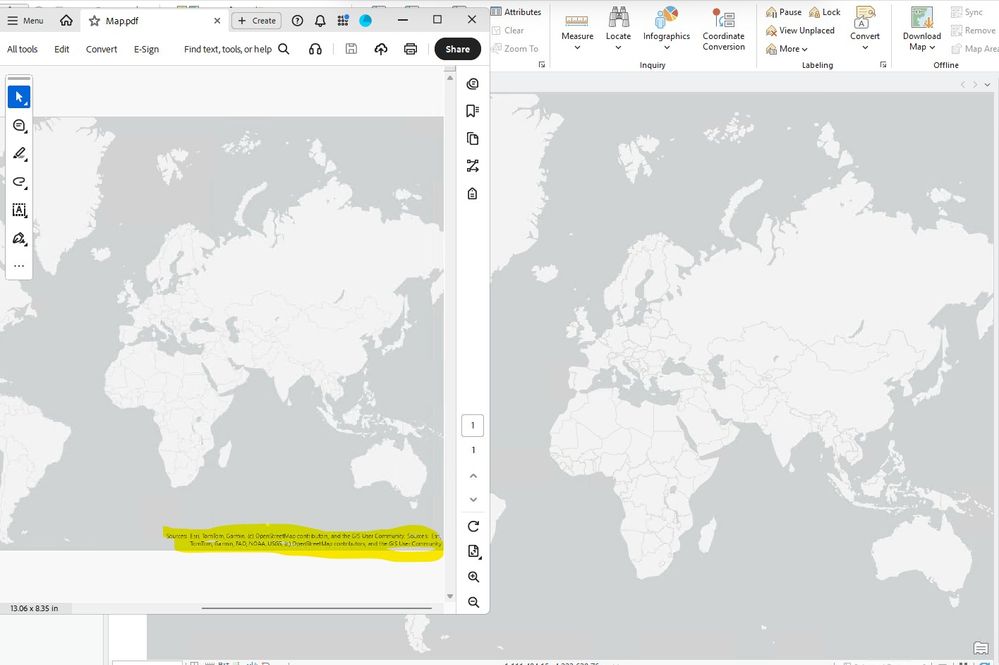The height and width of the screenshot is (665, 999).
Task: Click the Save floppy disk icon
Action: pos(351,48)
